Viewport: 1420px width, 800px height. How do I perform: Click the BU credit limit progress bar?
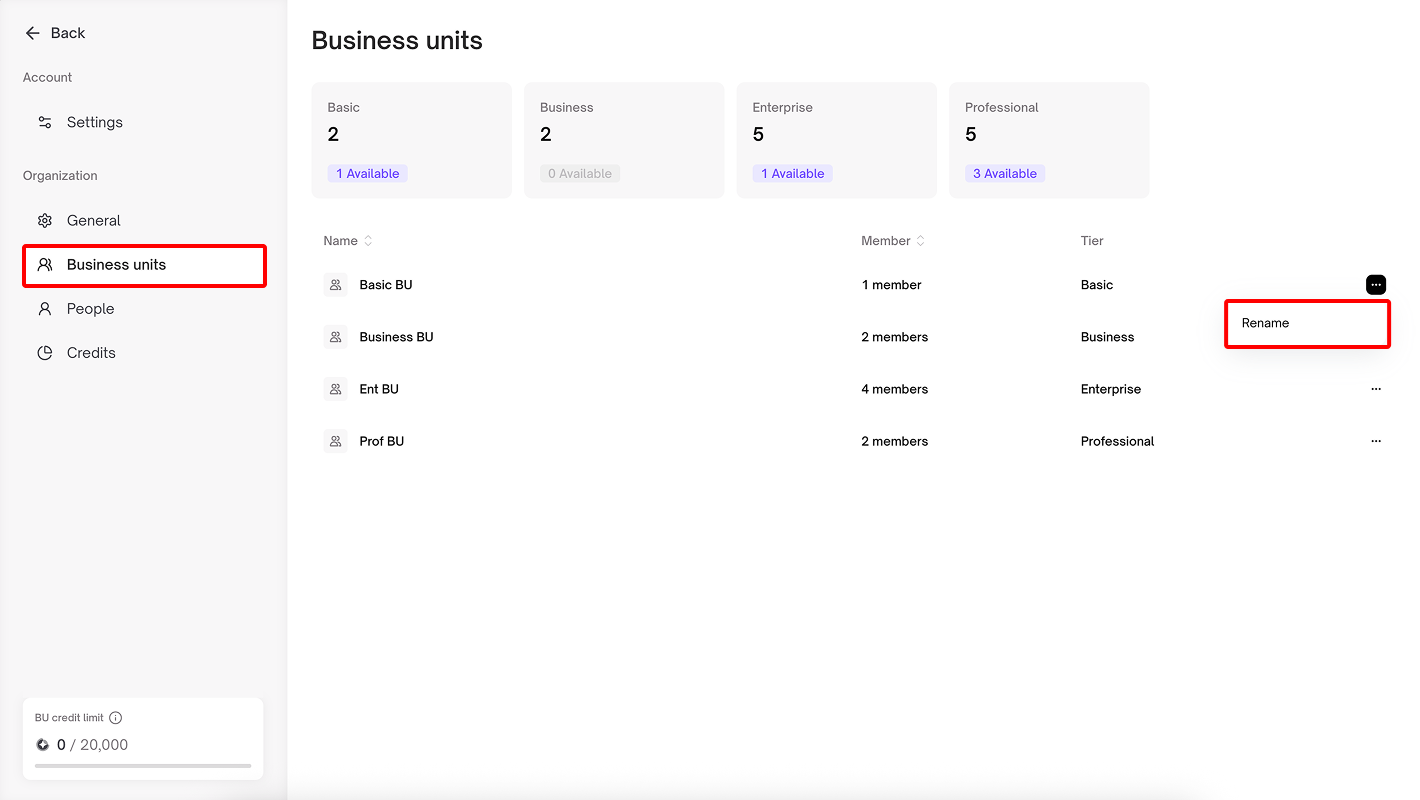143,766
